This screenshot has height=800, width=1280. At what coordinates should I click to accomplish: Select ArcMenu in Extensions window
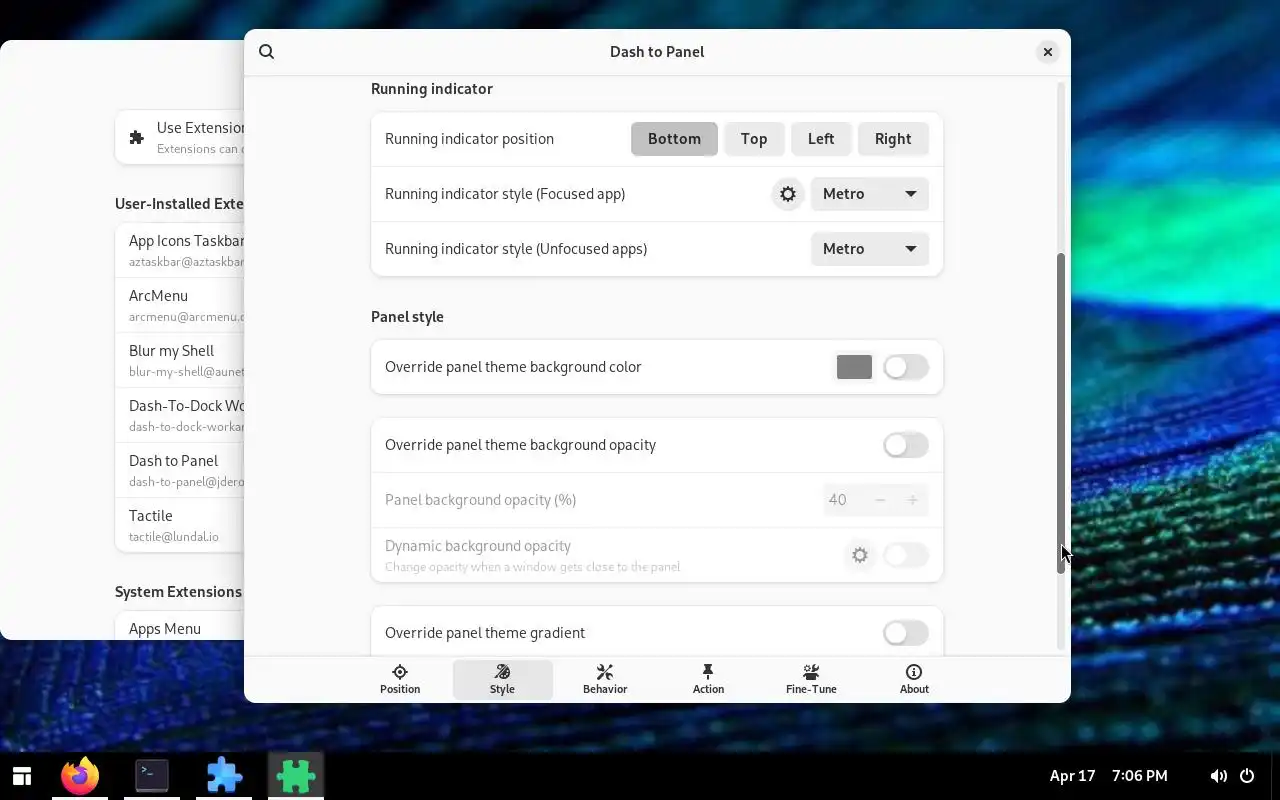coord(180,305)
